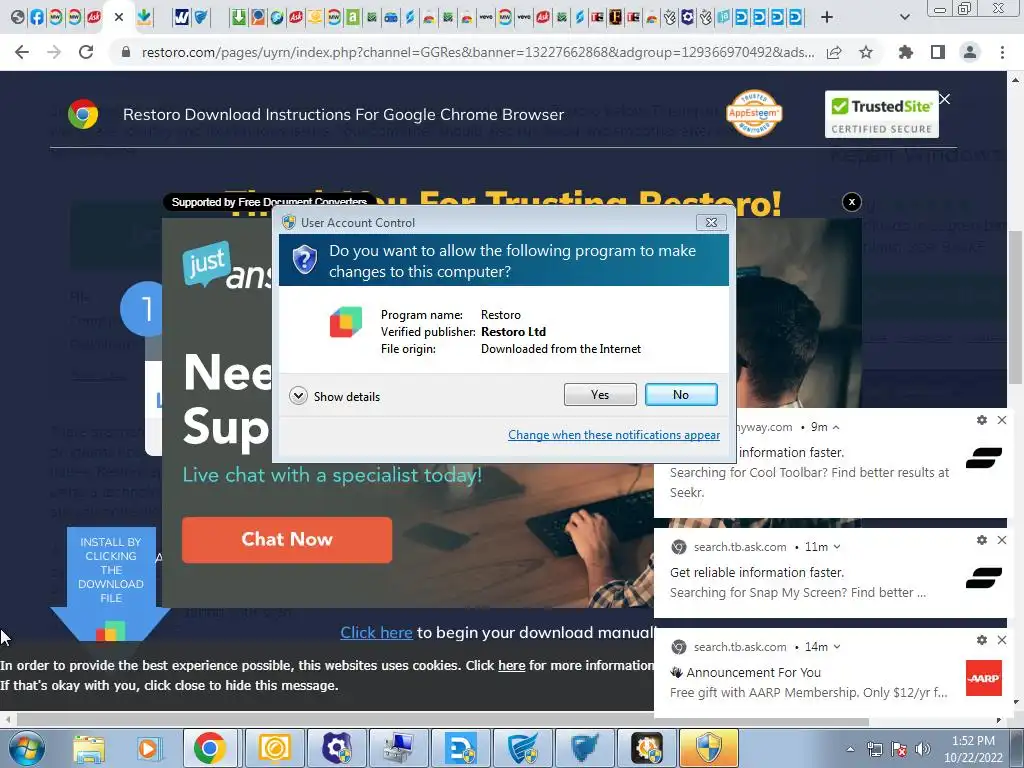The height and width of the screenshot is (768, 1024).
Task: Open the 'Click here' manual download link
Action: pos(376,632)
